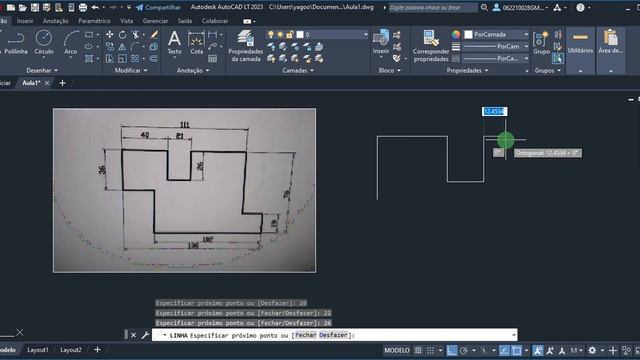640x360 pixels.
Task: Toggle annotation visibility icon in status bar
Action: pyautogui.click(x=538, y=350)
